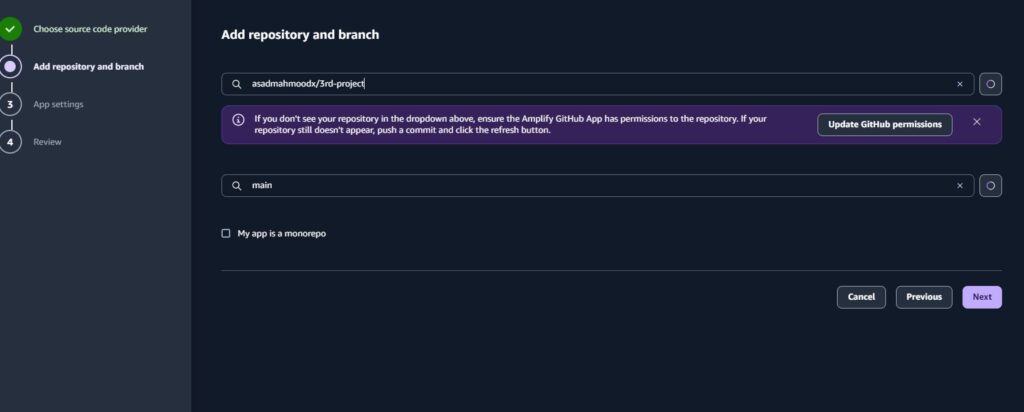This screenshot has height=412, width=1024.
Task: Click the Next button
Action: 982,297
